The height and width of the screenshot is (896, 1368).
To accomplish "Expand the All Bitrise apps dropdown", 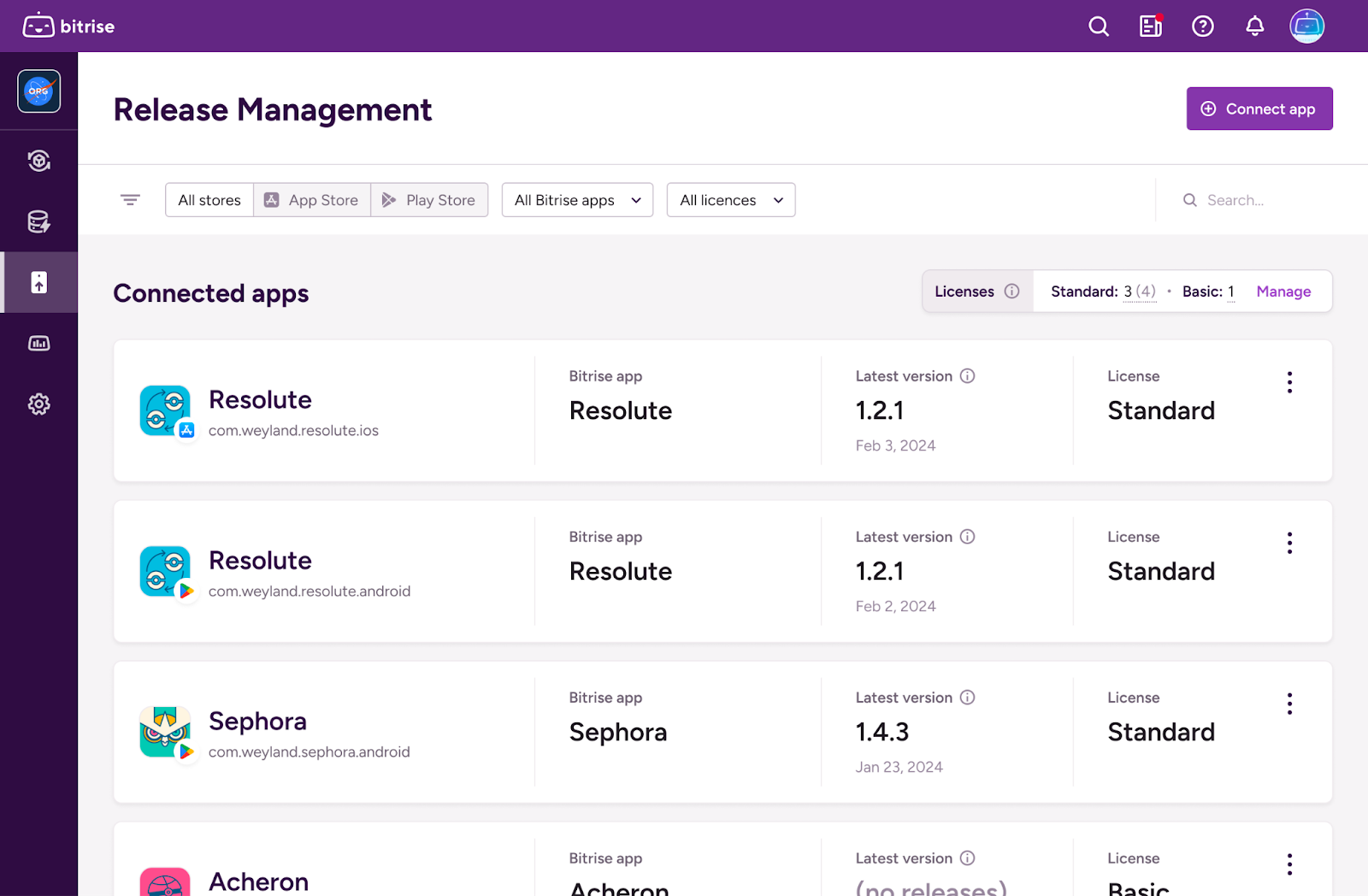I will click(577, 200).
